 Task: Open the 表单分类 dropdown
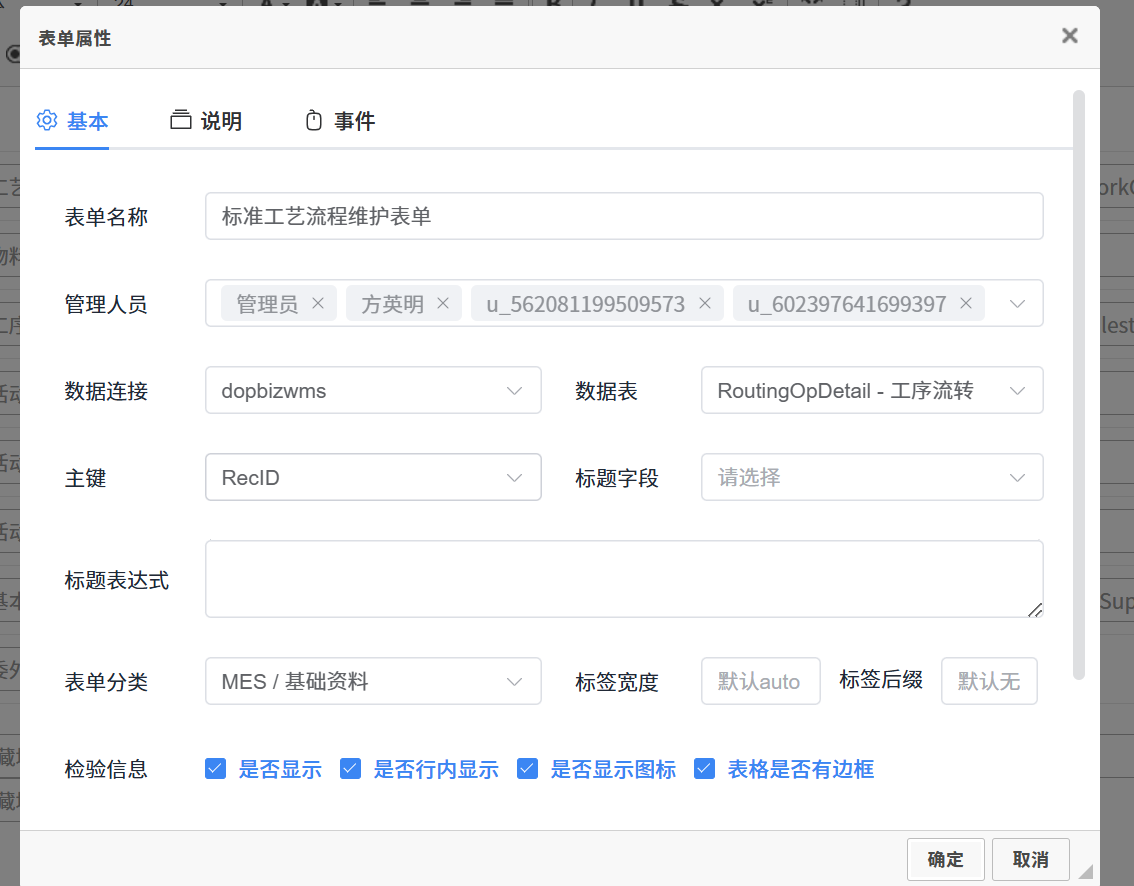373,682
